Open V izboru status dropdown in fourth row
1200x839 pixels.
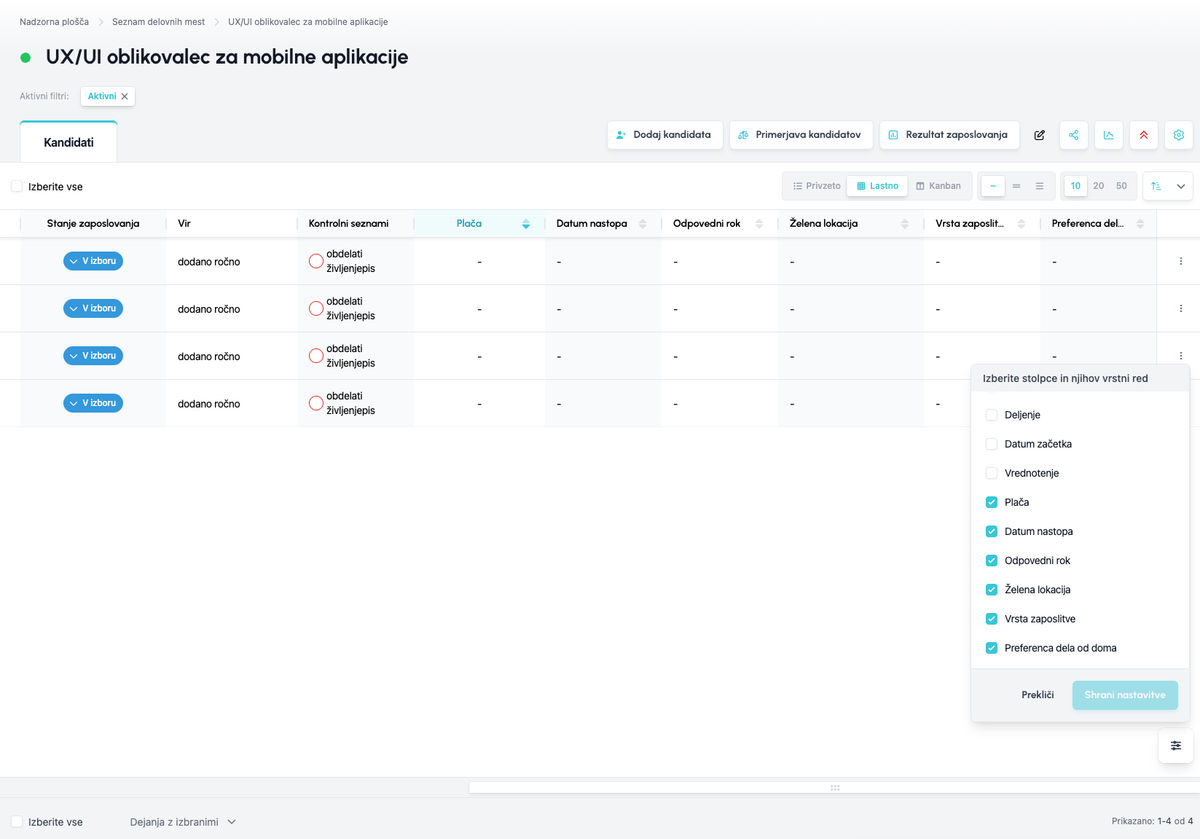(93, 403)
